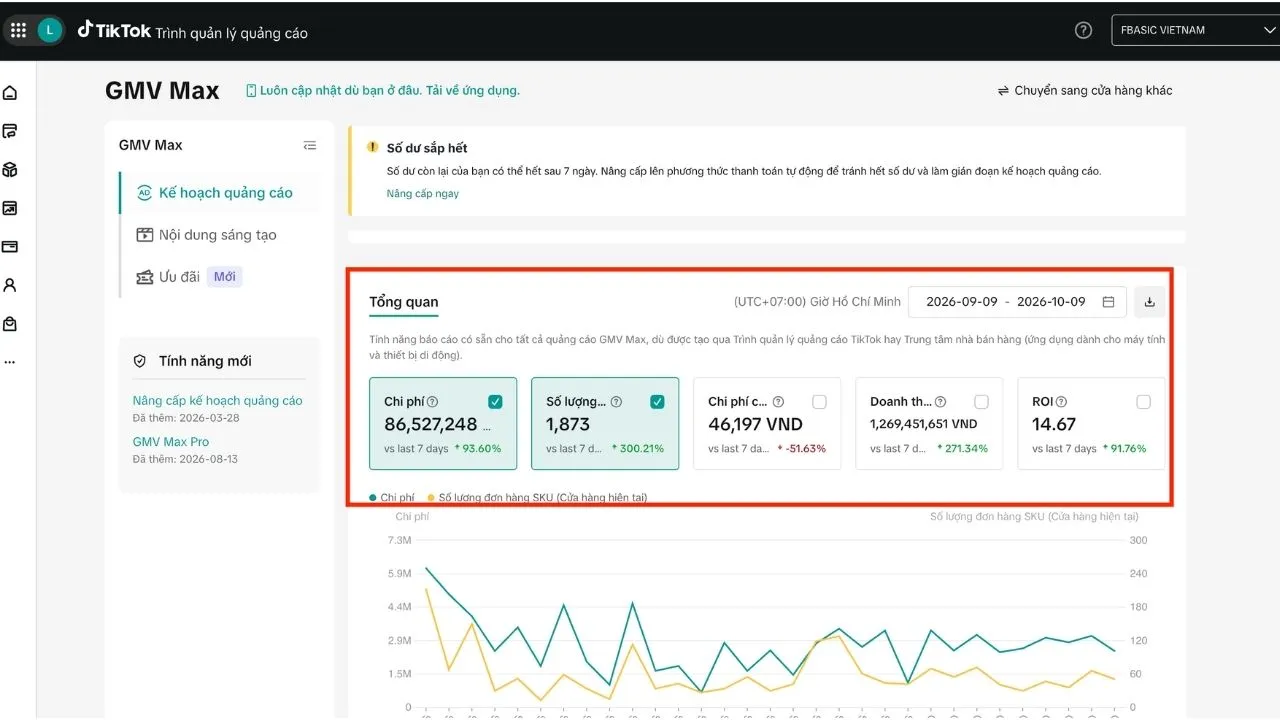Open Nâng cấp kế hoạch quảng cáo link

click(218, 400)
